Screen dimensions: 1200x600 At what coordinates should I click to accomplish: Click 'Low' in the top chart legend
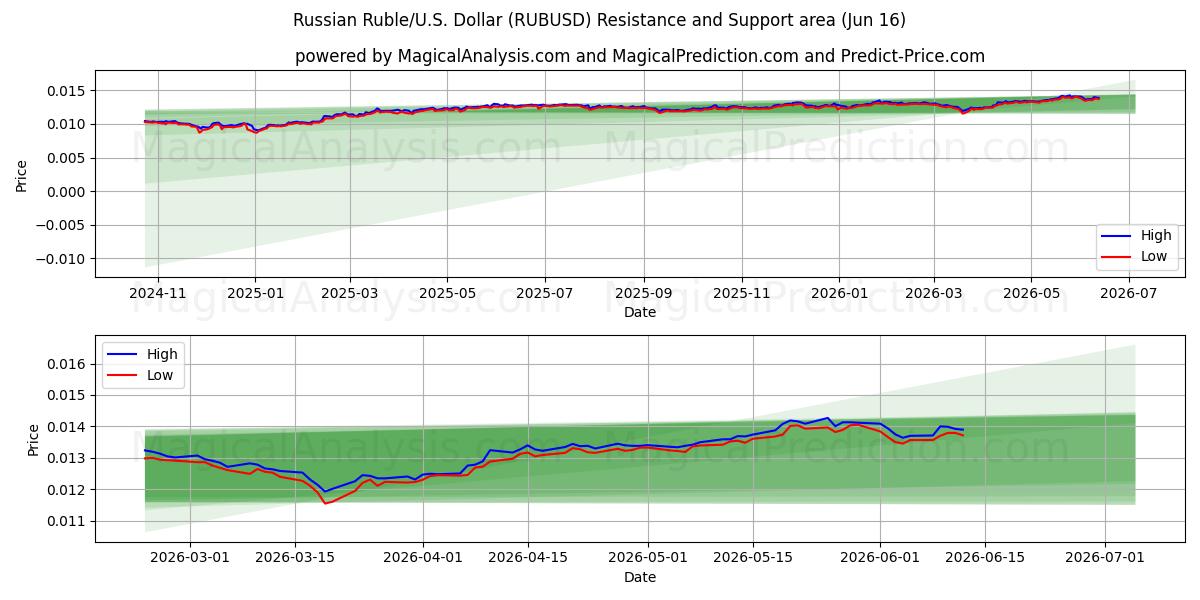pyautogui.click(x=1154, y=257)
